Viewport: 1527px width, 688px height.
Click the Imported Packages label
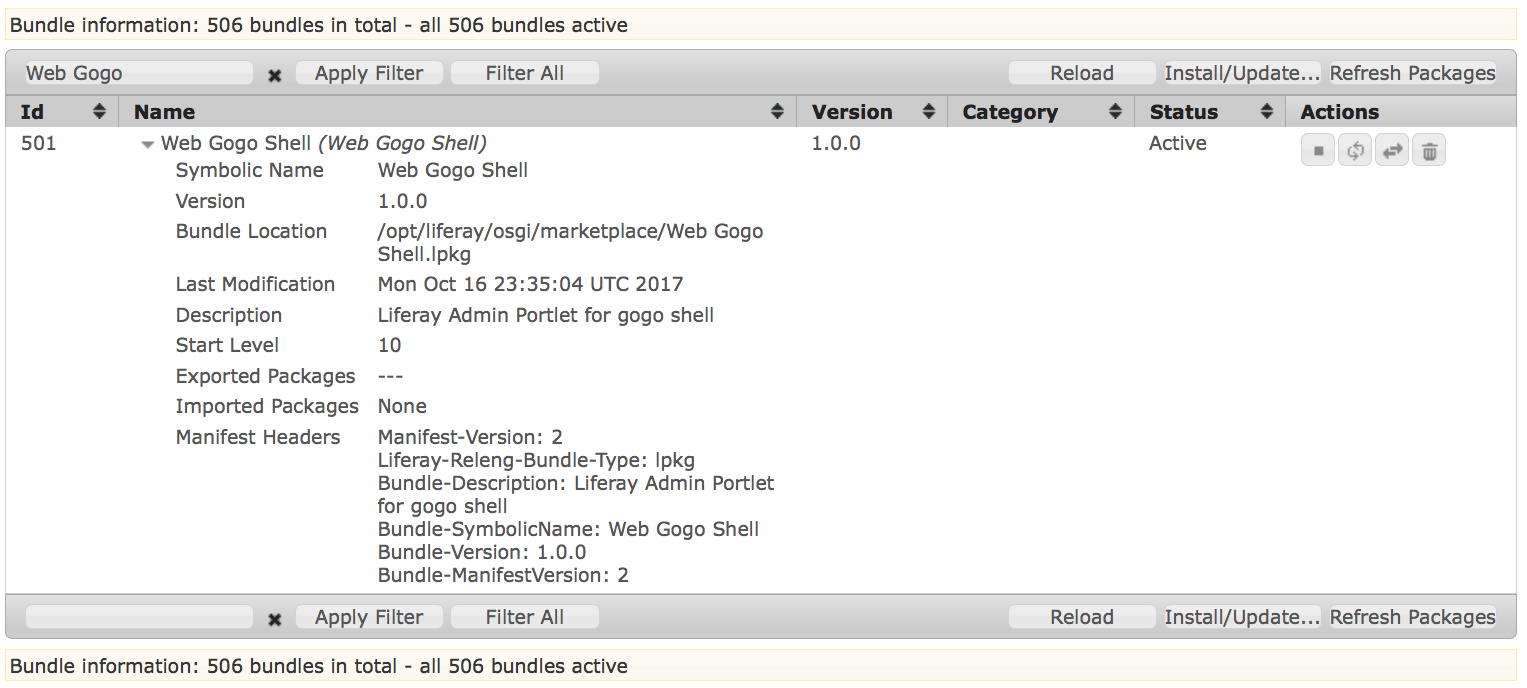click(267, 406)
